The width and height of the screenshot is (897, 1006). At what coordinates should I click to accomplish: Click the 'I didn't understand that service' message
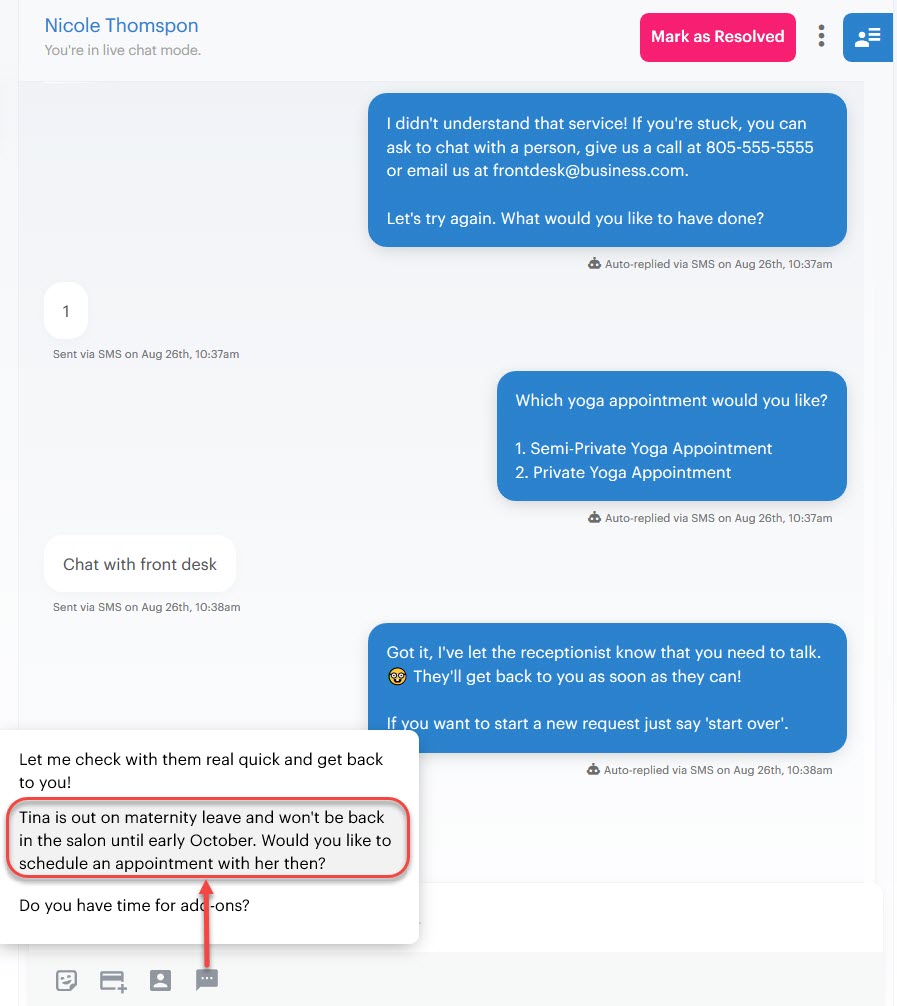click(x=607, y=170)
